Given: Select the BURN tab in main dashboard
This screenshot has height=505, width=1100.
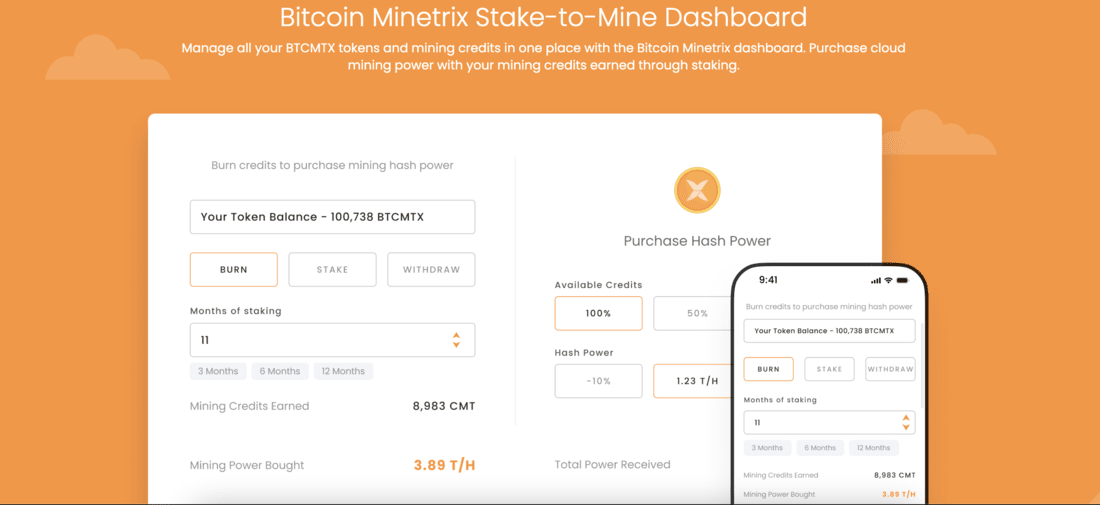Looking at the screenshot, I should pyautogui.click(x=234, y=269).
